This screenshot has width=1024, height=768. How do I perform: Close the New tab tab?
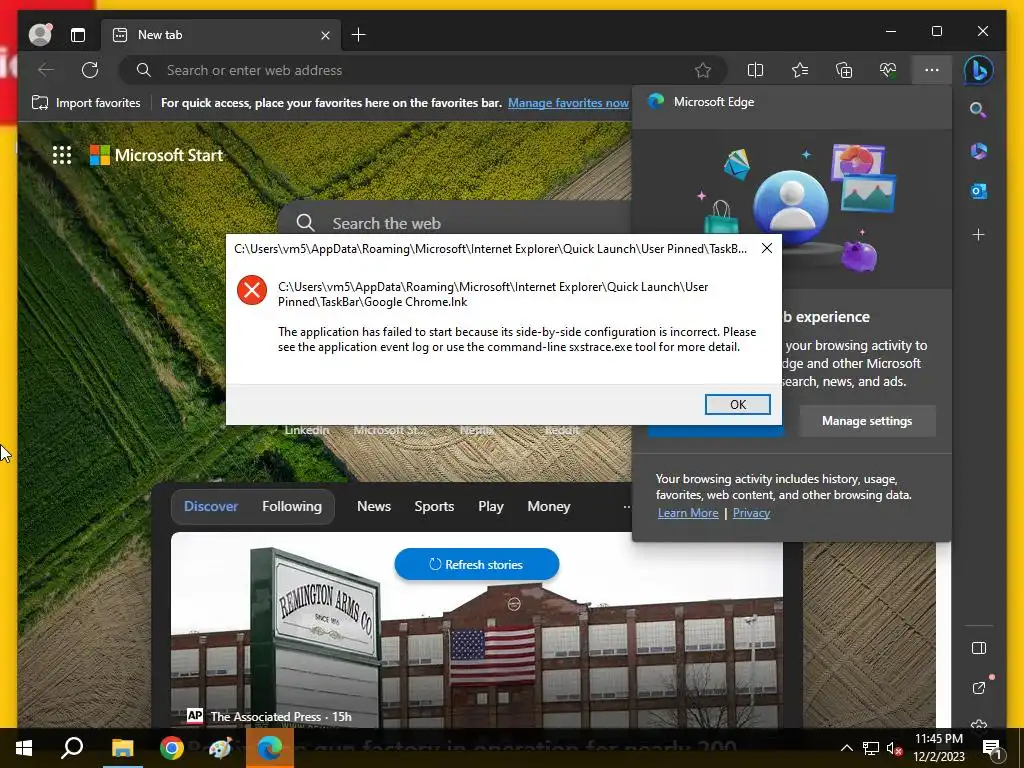coord(325,35)
